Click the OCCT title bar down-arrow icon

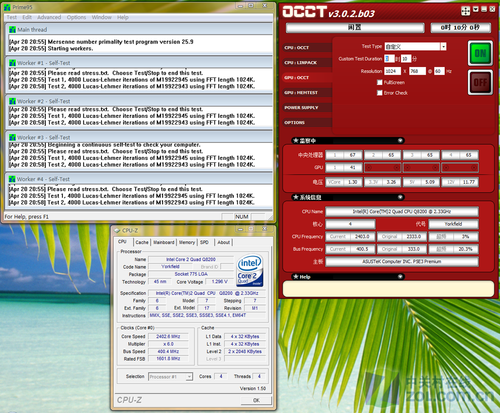[x=476, y=9]
